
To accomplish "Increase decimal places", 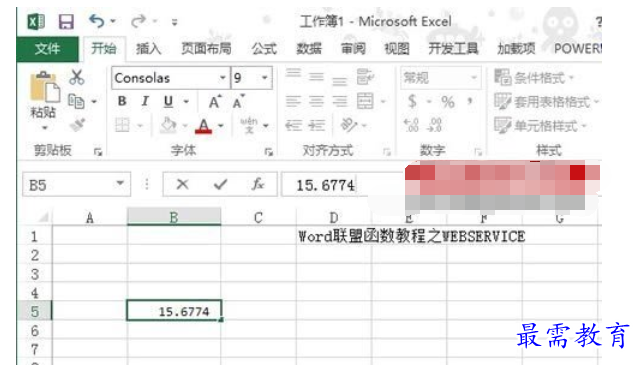I will [x=411, y=125].
